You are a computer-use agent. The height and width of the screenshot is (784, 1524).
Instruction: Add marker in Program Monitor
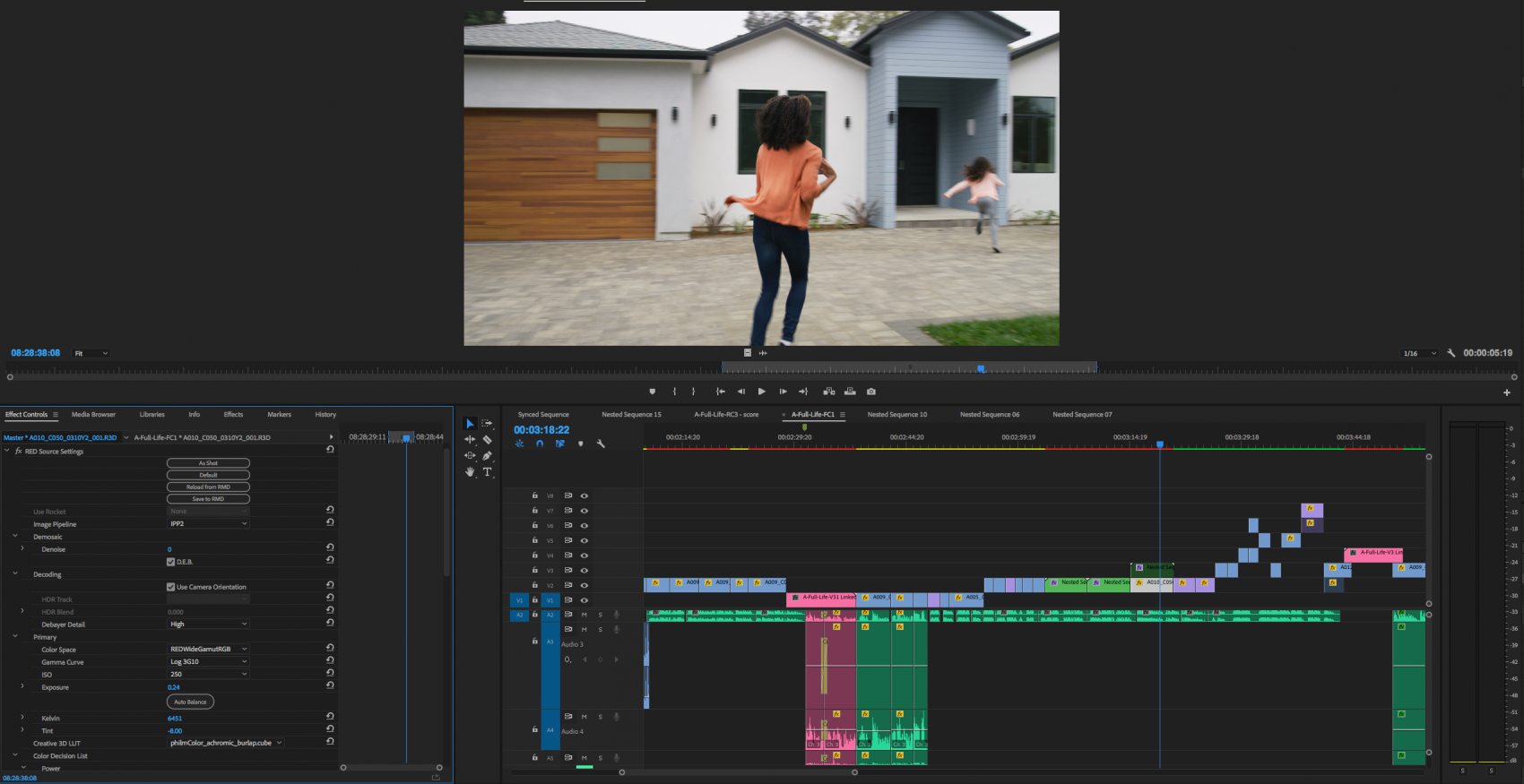coord(652,392)
